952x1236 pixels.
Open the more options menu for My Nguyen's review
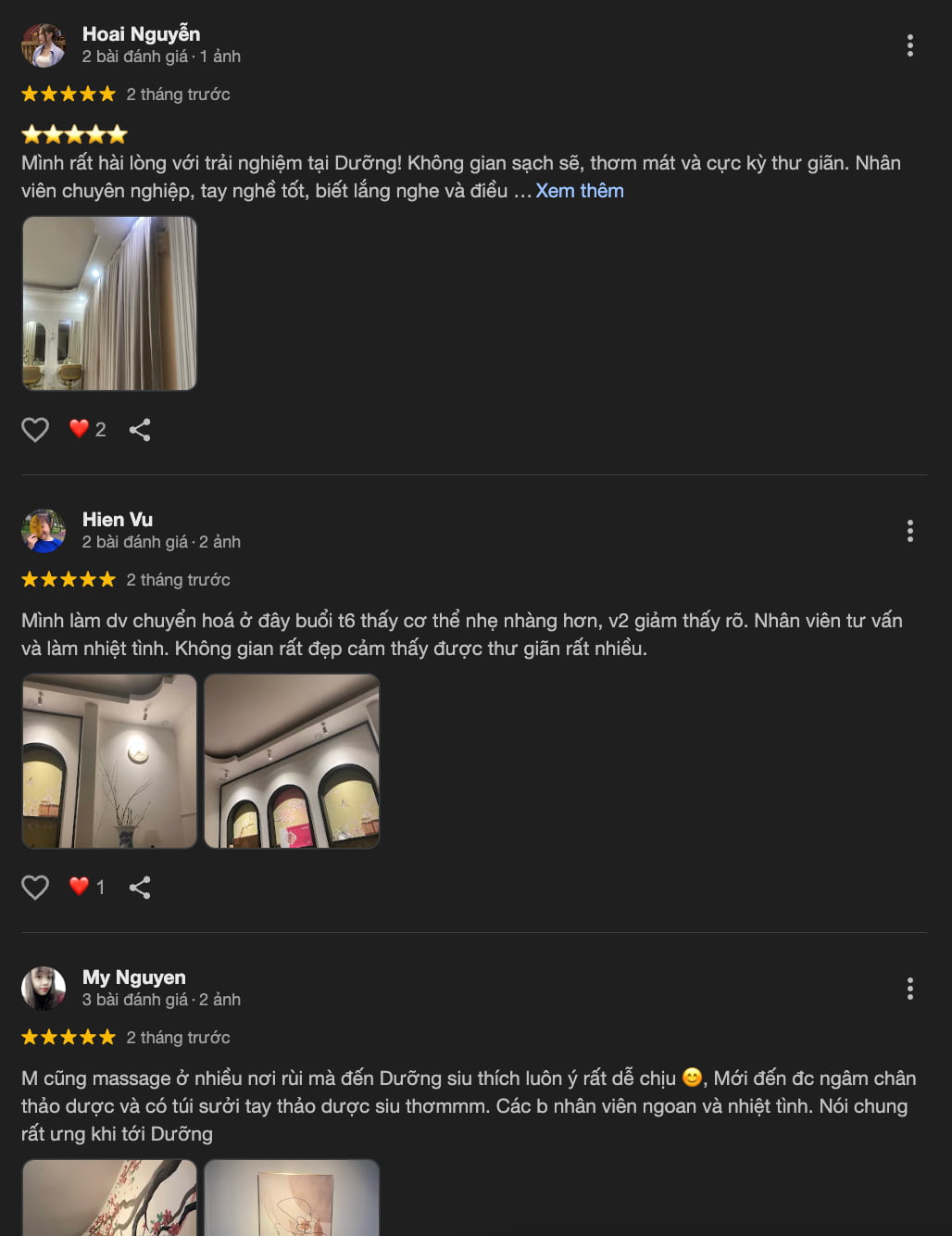(910, 989)
